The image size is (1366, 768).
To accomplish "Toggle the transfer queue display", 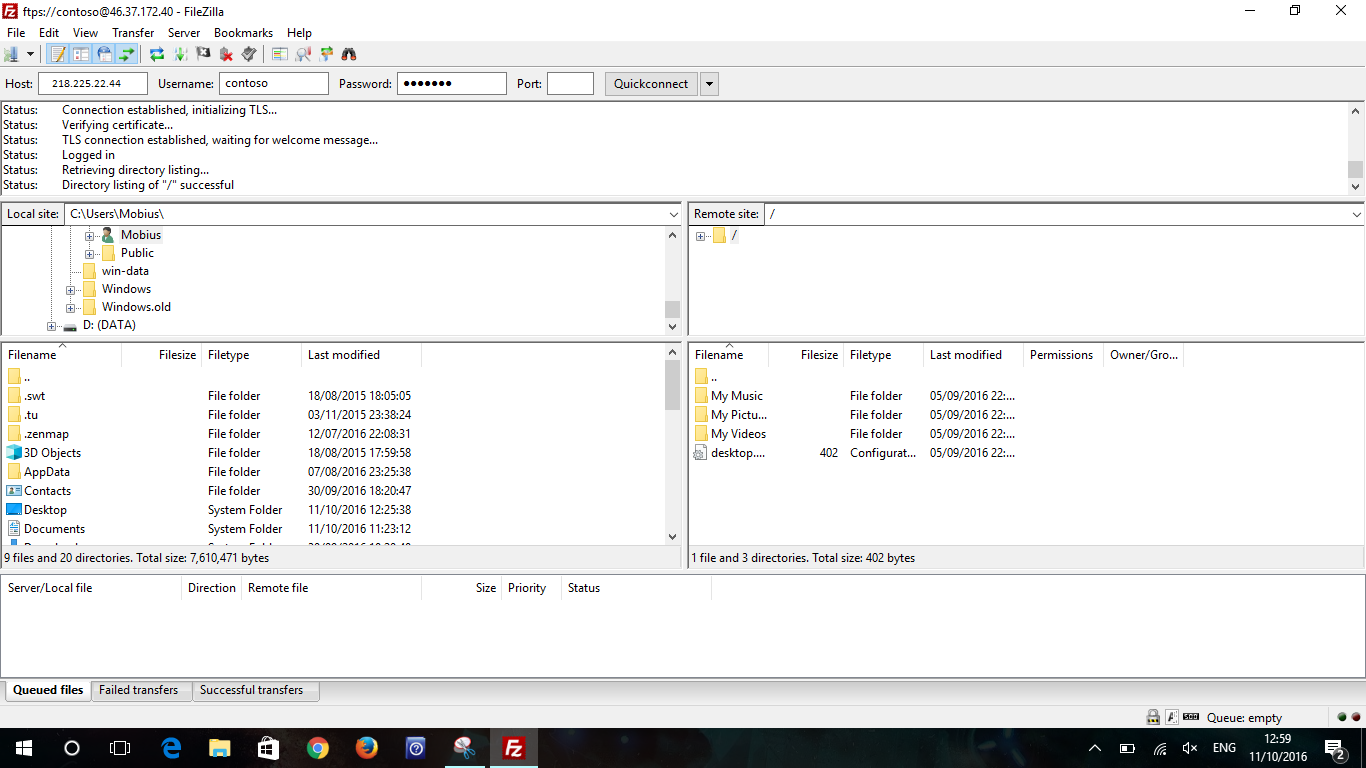I will [x=127, y=54].
